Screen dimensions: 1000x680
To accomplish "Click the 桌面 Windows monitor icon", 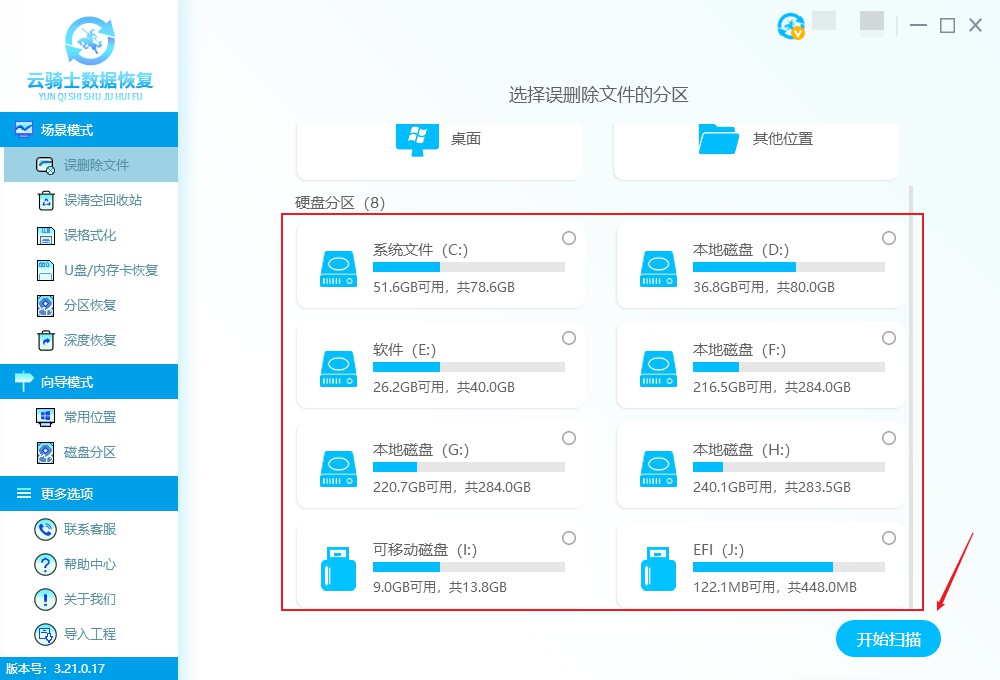I will pyautogui.click(x=417, y=139).
